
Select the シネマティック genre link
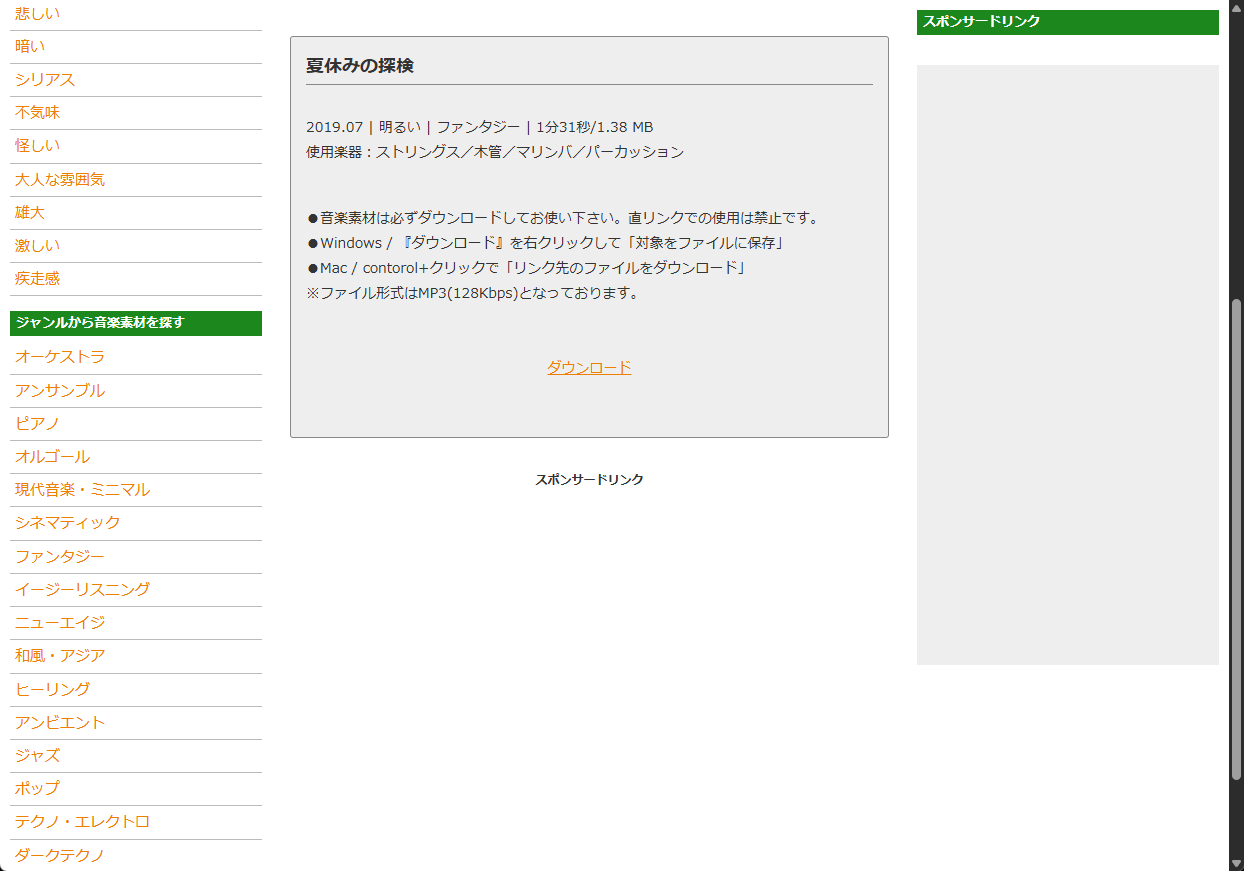(67, 522)
